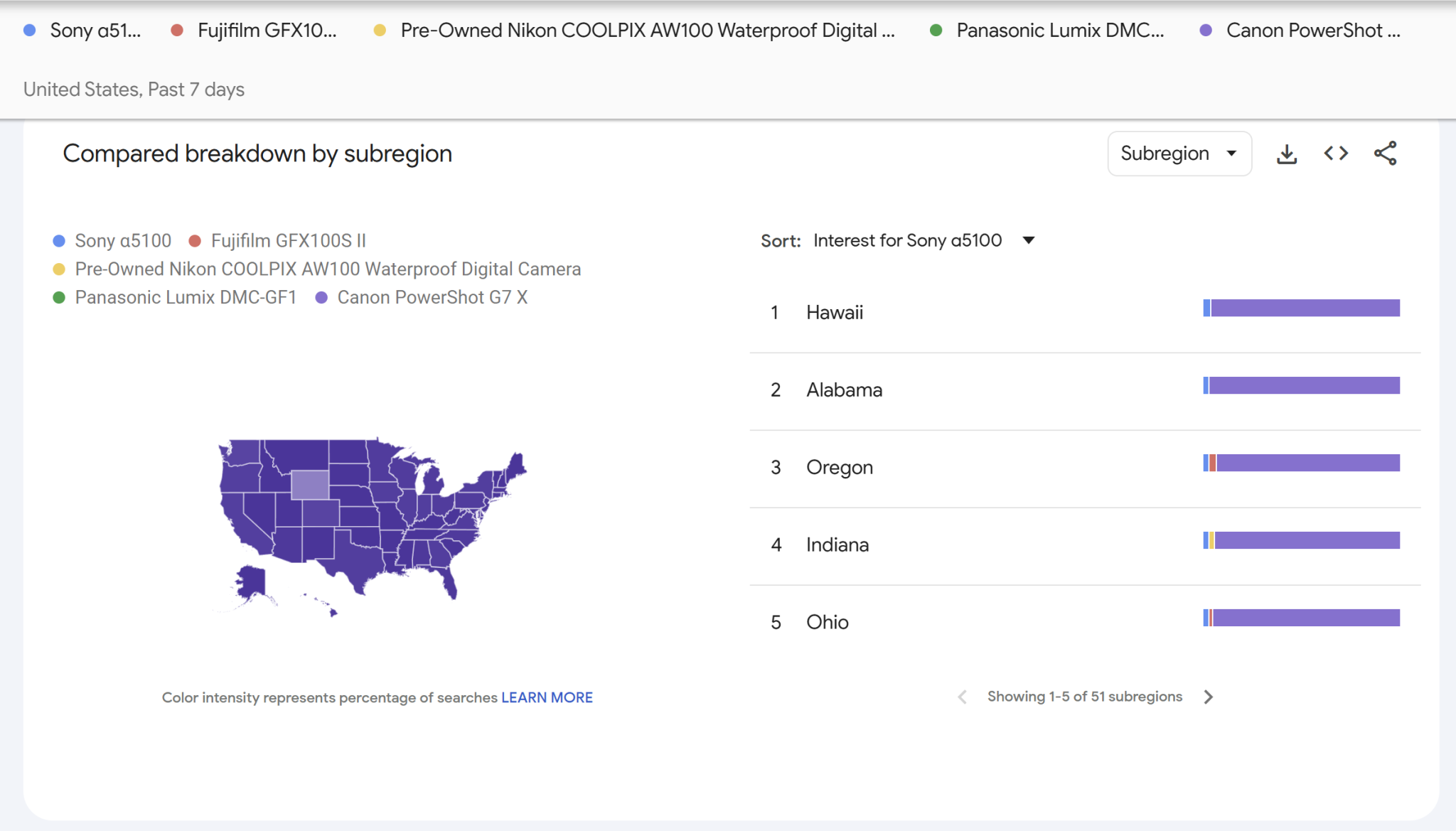Click the Canon PowerShot G7 X legend entry
Image resolution: width=1456 pixels, height=831 pixels.
(422, 298)
